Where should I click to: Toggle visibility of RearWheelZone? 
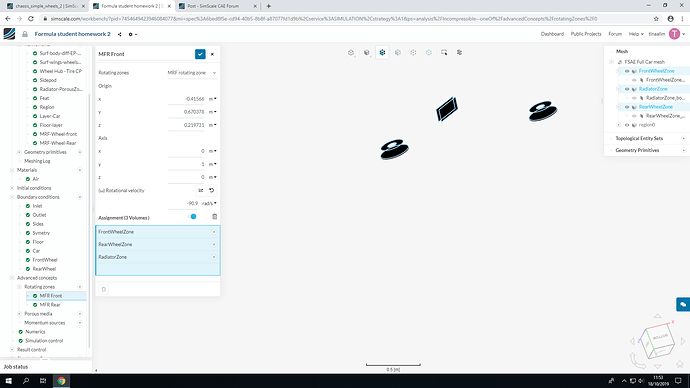tap(627, 107)
